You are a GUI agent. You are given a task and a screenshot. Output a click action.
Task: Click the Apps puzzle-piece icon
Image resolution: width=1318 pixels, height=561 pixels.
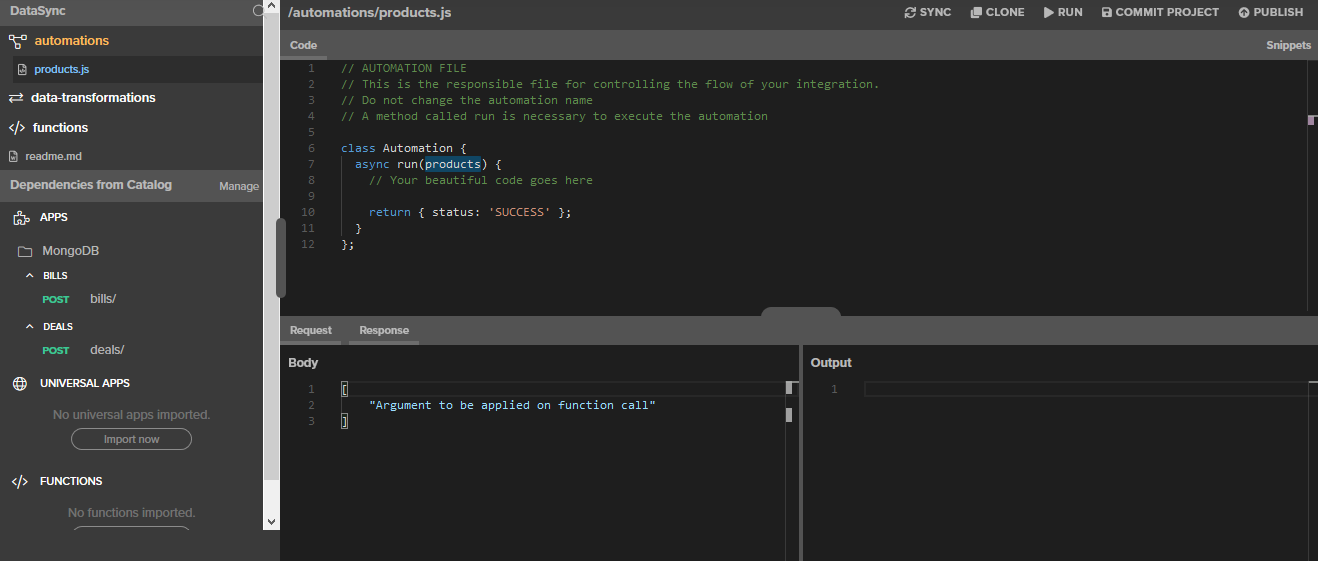[21, 218]
